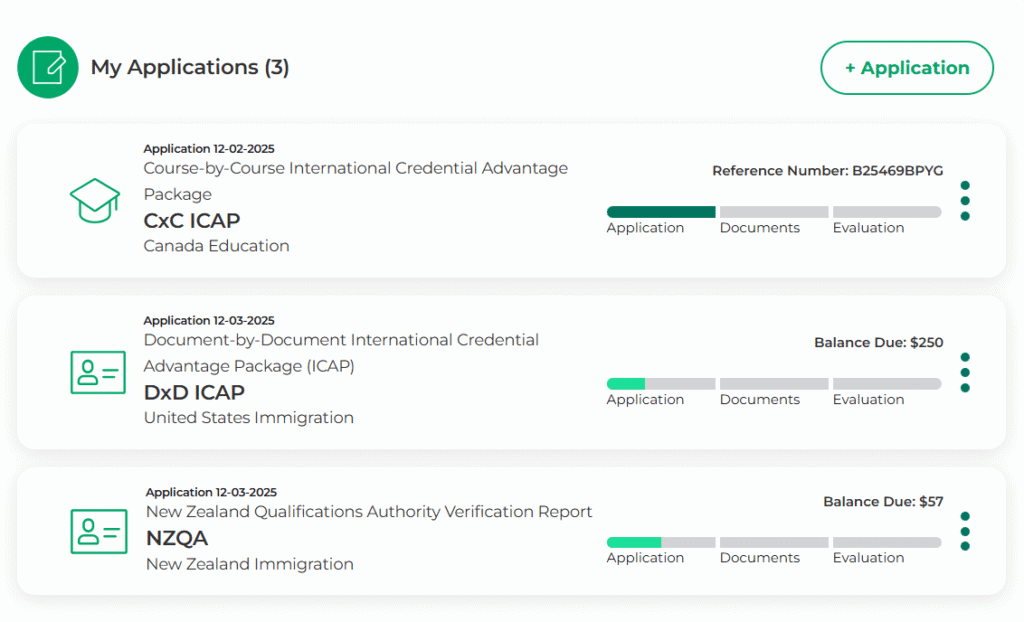Open the DxD ICAP application title

194,392
